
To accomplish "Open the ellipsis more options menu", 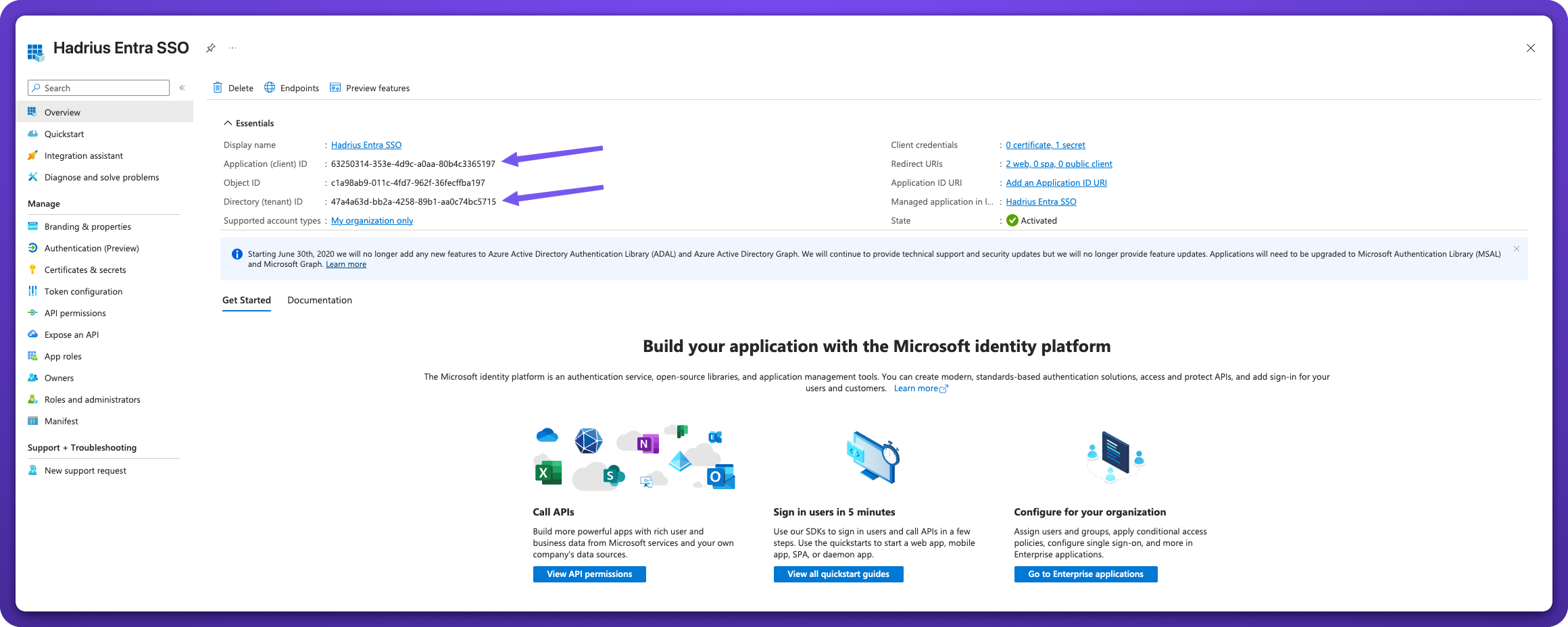I will [x=232, y=48].
